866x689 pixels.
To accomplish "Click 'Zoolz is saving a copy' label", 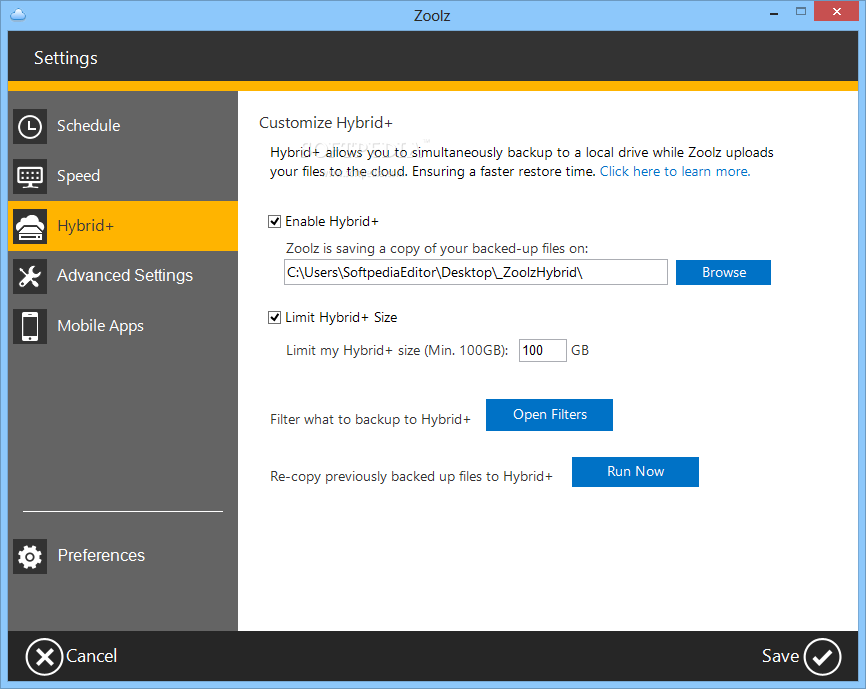I will pyautogui.click(x=437, y=249).
